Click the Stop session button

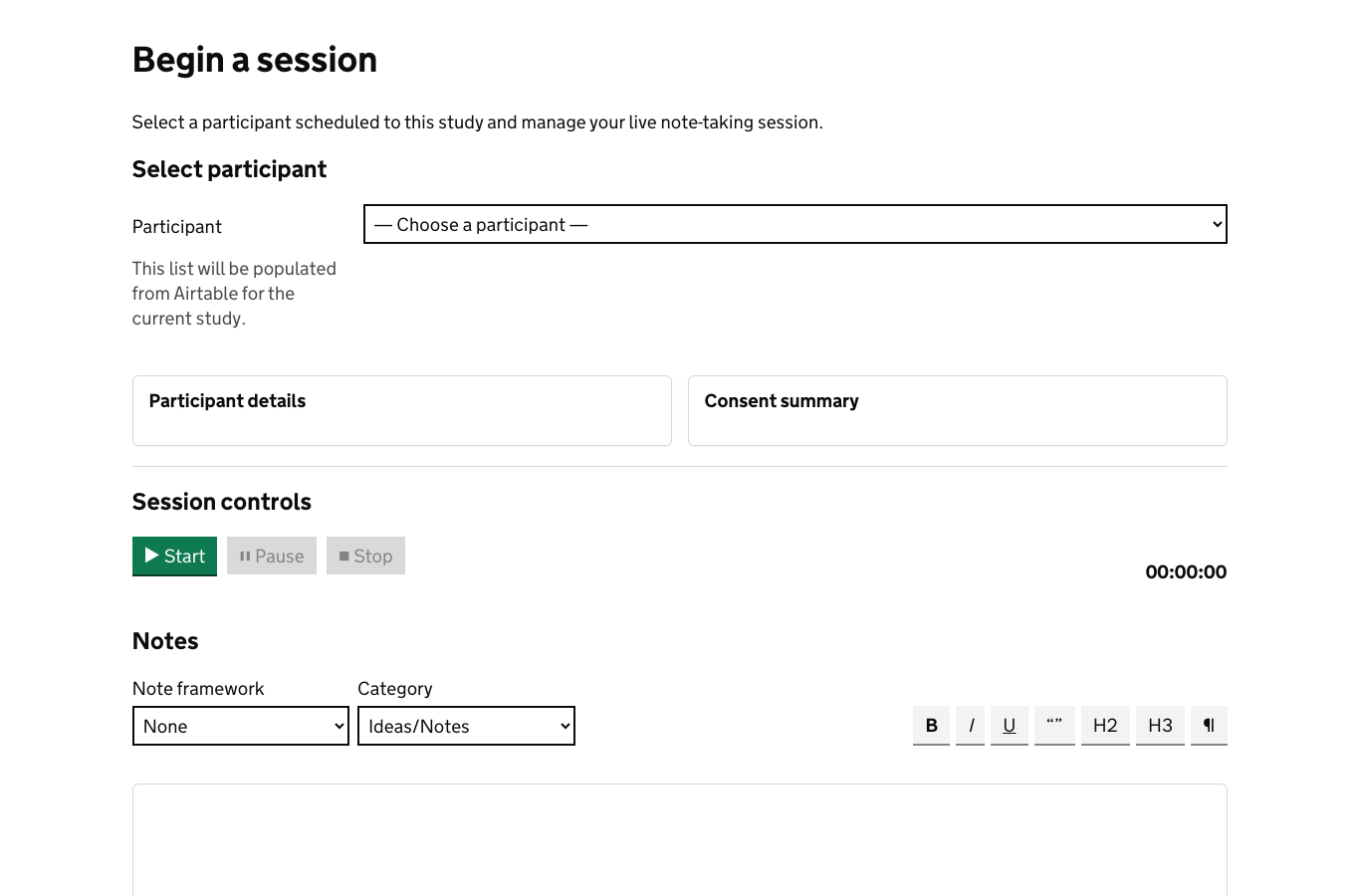[365, 556]
